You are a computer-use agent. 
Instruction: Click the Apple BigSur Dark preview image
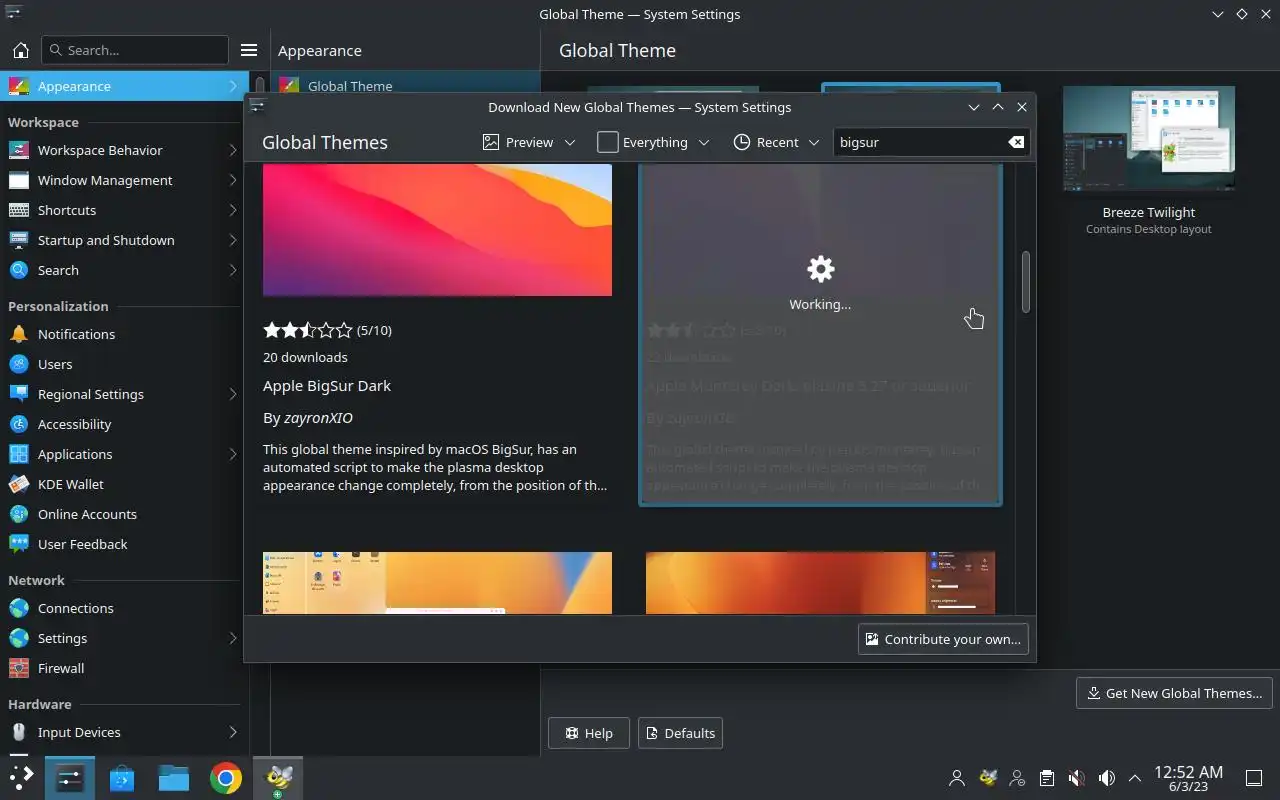(x=437, y=230)
